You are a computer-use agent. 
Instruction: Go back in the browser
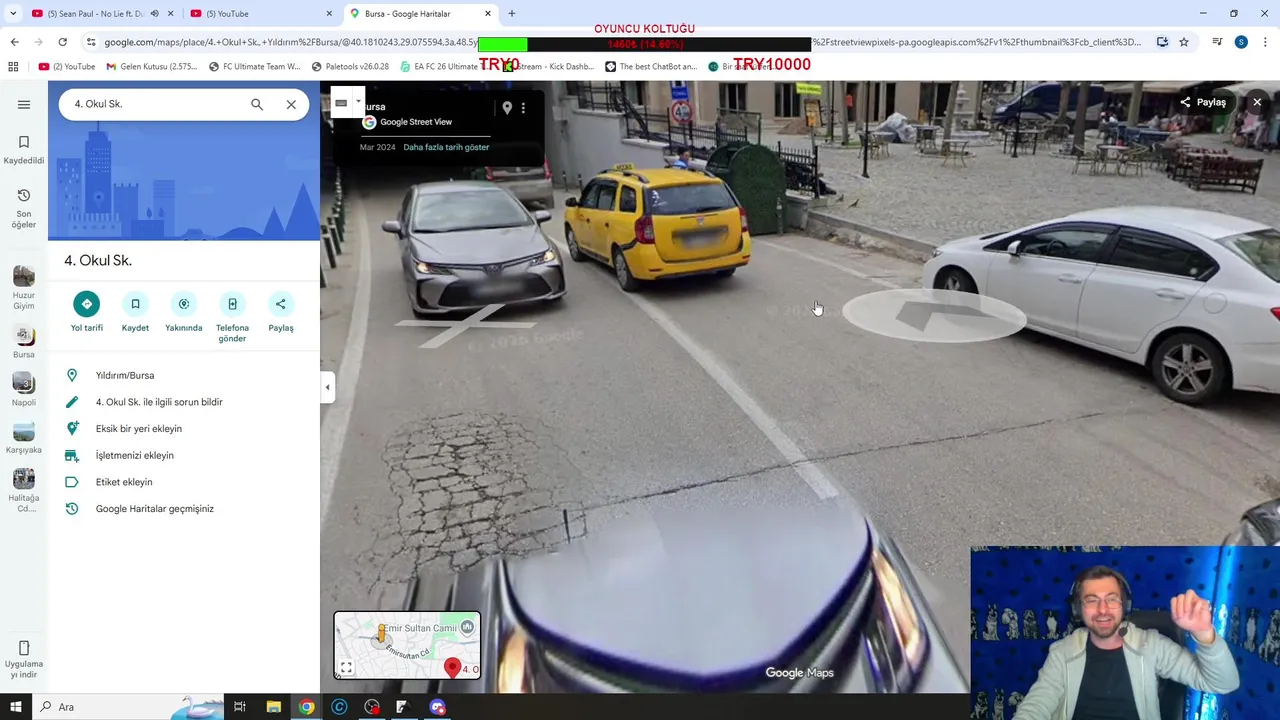(x=14, y=42)
